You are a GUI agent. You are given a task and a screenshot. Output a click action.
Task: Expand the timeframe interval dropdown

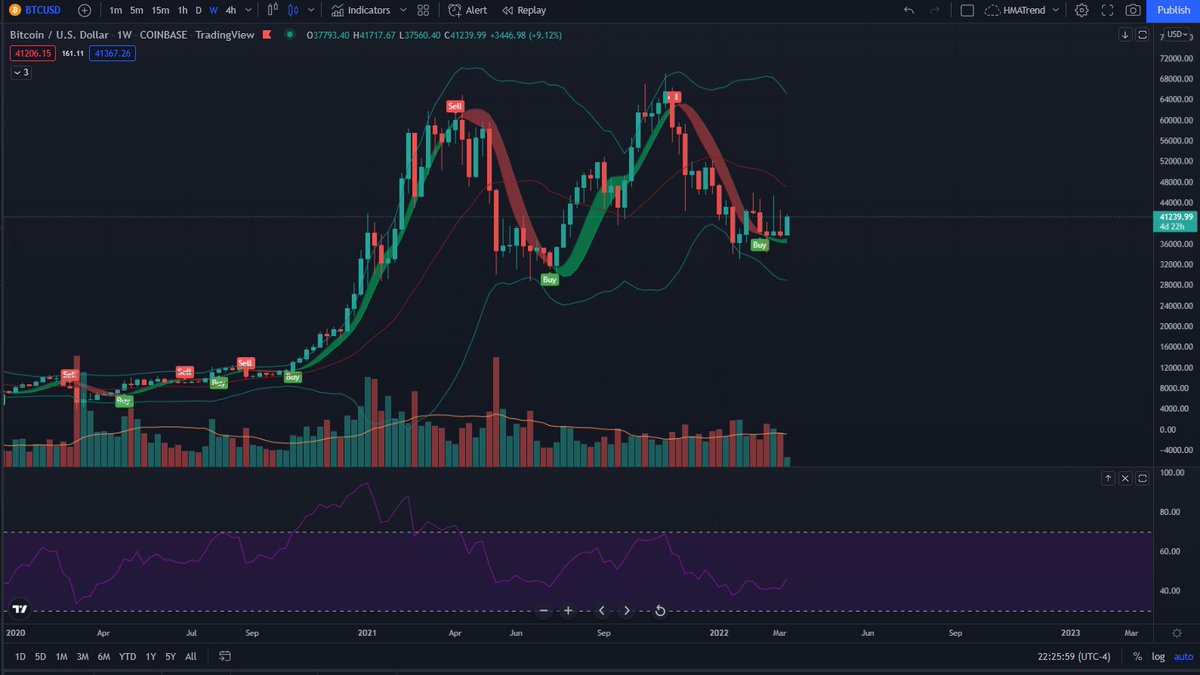(x=247, y=10)
